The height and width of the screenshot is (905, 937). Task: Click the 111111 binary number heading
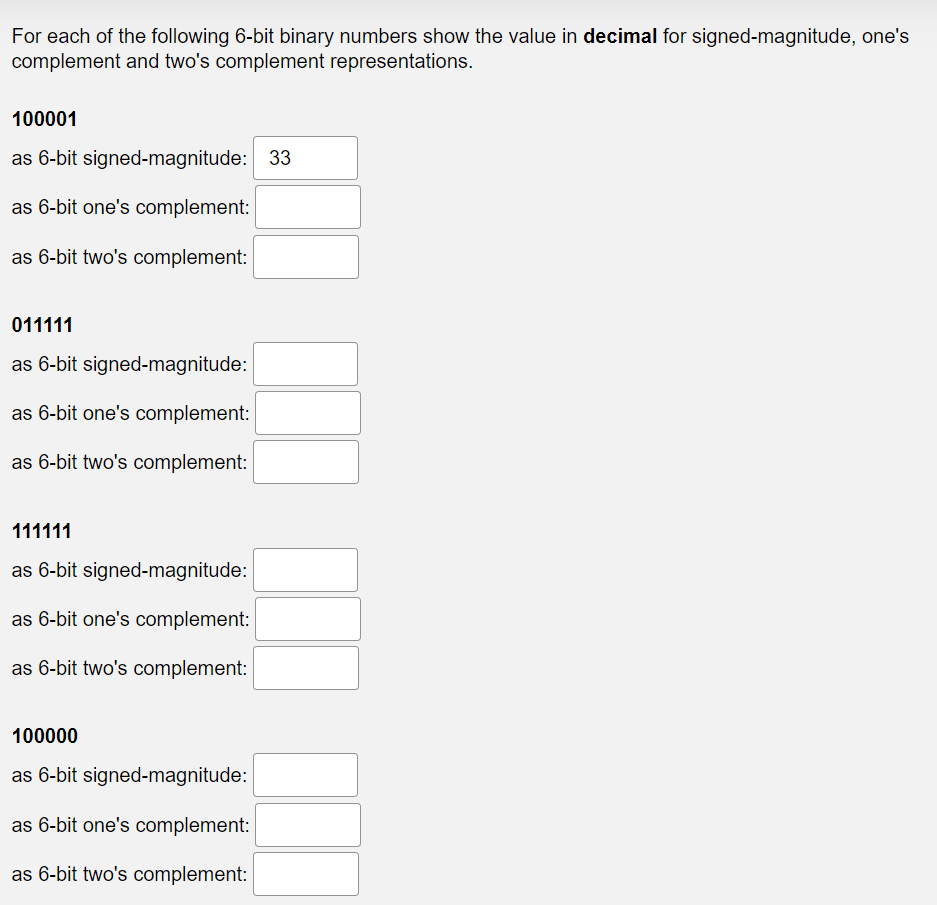click(x=42, y=531)
